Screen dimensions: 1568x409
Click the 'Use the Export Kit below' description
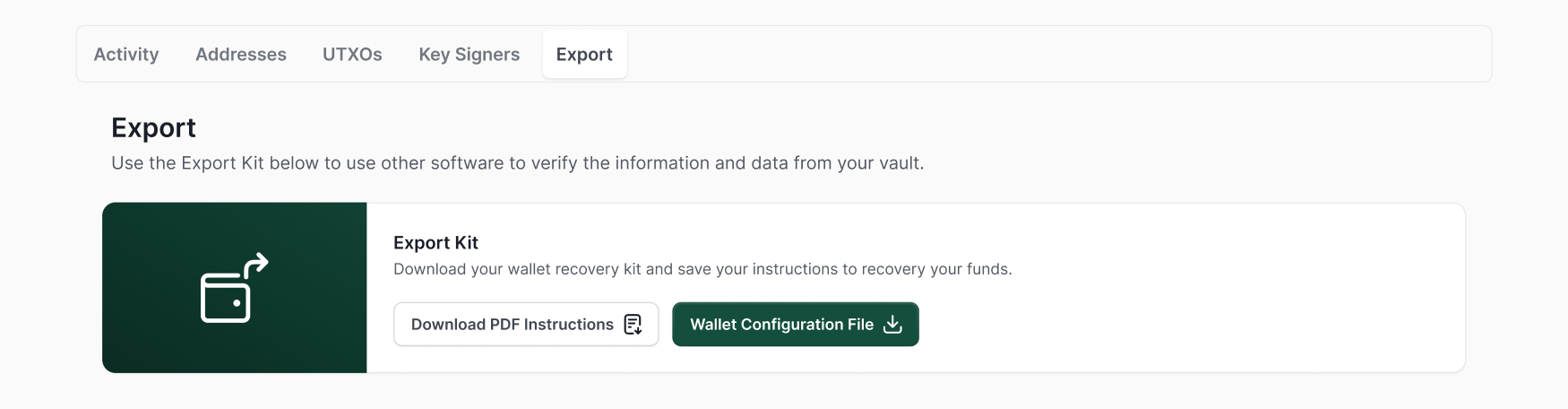[x=517, y=163]
